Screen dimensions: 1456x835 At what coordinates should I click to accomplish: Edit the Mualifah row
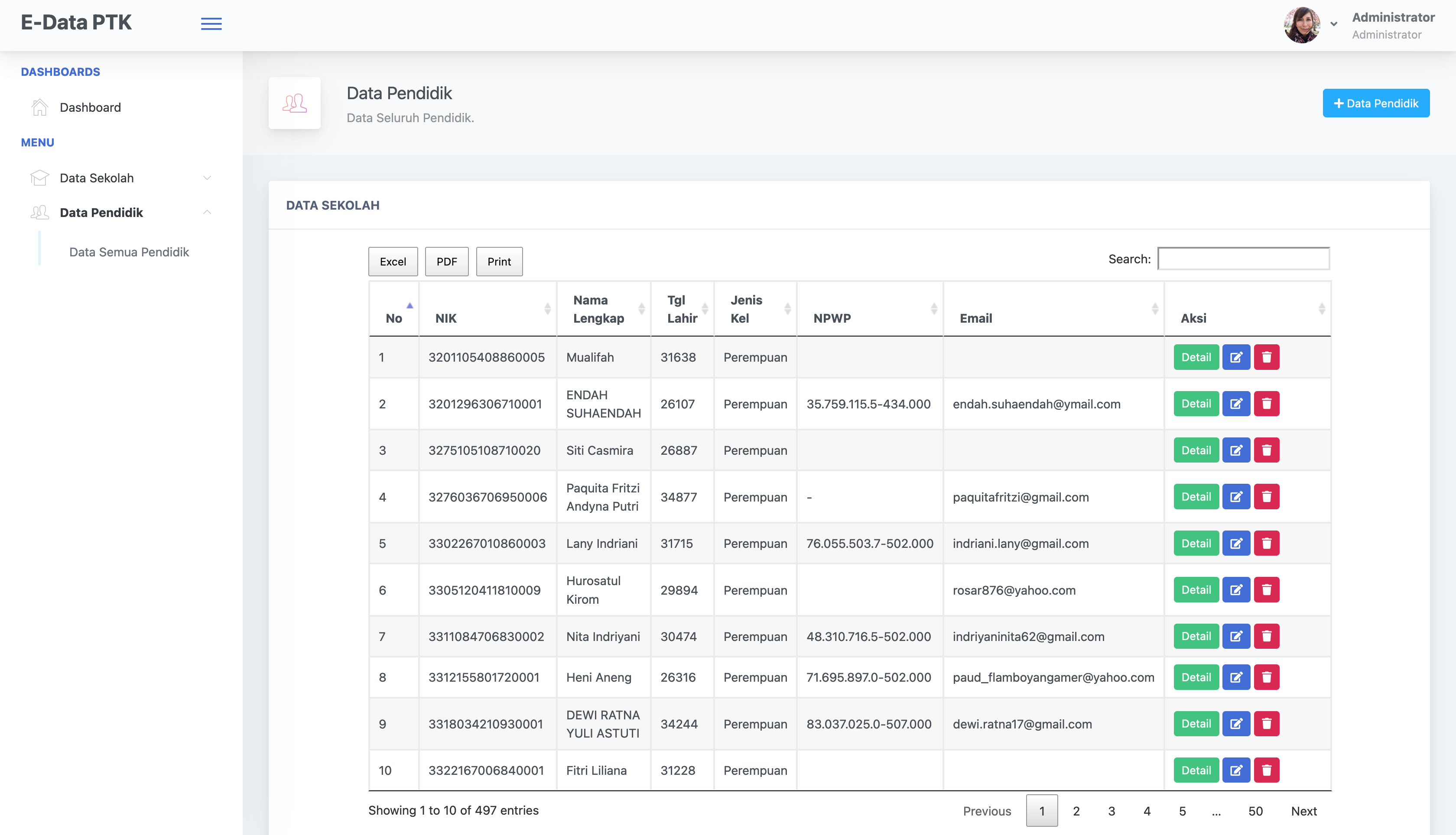tap(1236, 357)
